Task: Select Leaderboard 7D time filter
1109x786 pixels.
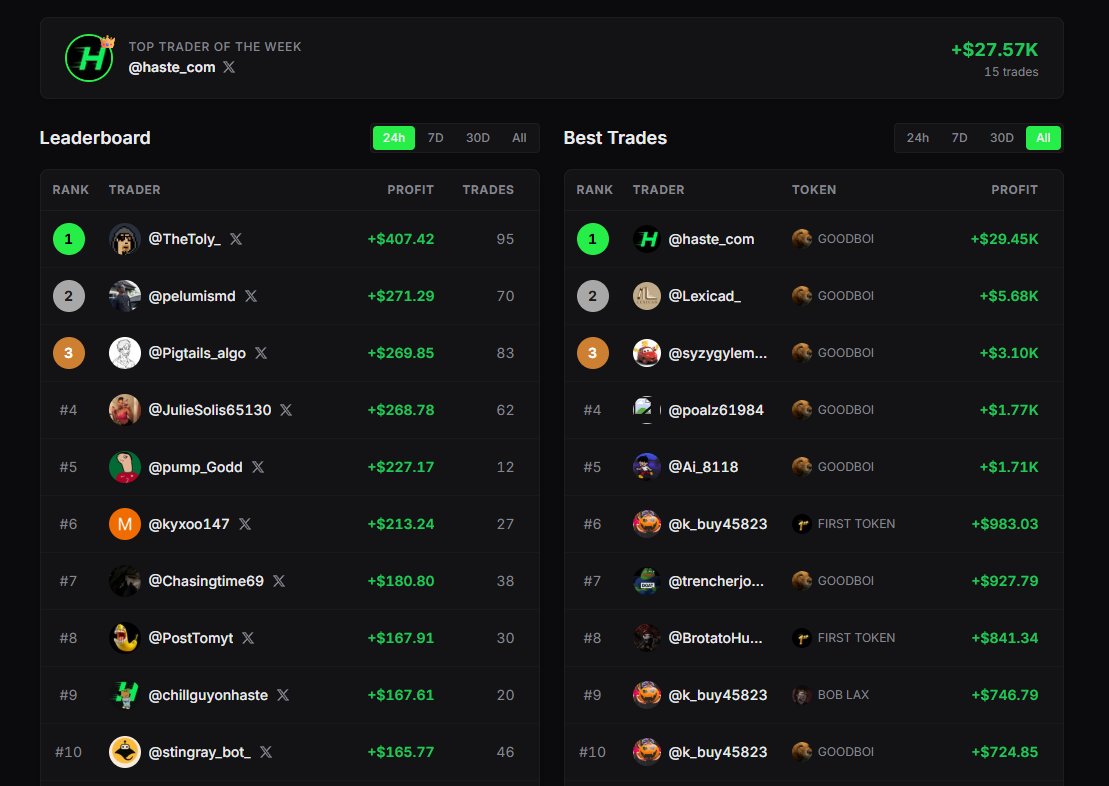Action: pos(436,138)
